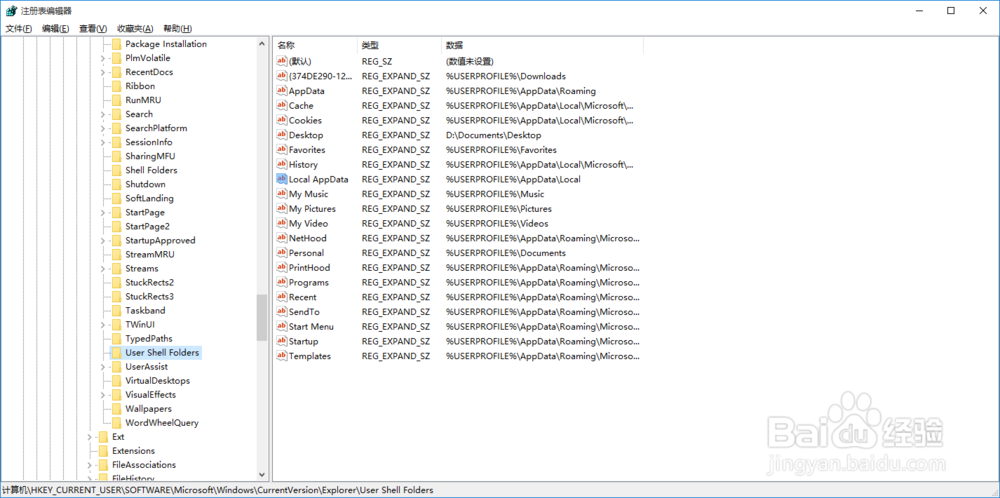Viewport: 1000px width, 498px height.
Task: Open the 编辑(E) menu
Action: [55, 29]
